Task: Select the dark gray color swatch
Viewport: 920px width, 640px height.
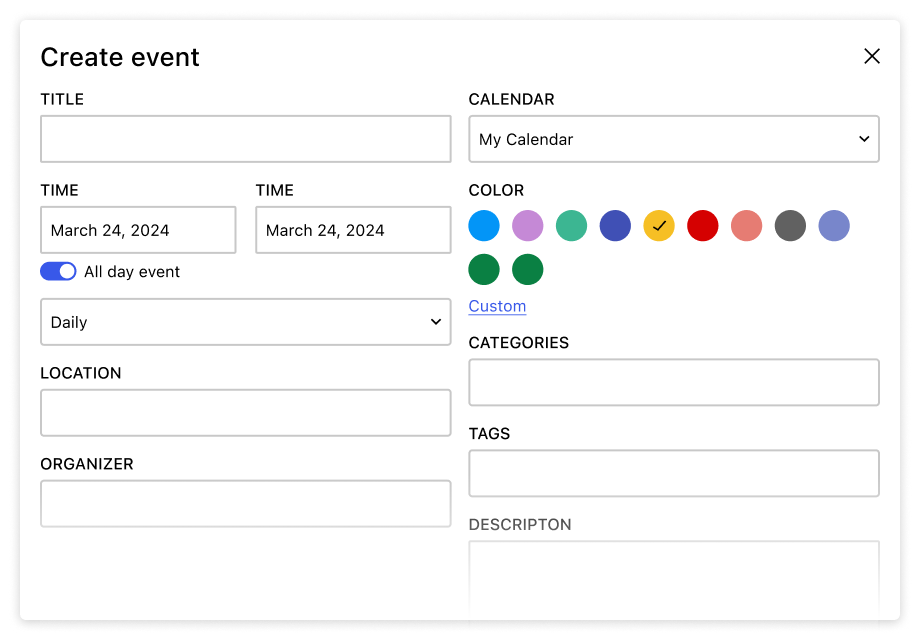Action: pos(790,226)
